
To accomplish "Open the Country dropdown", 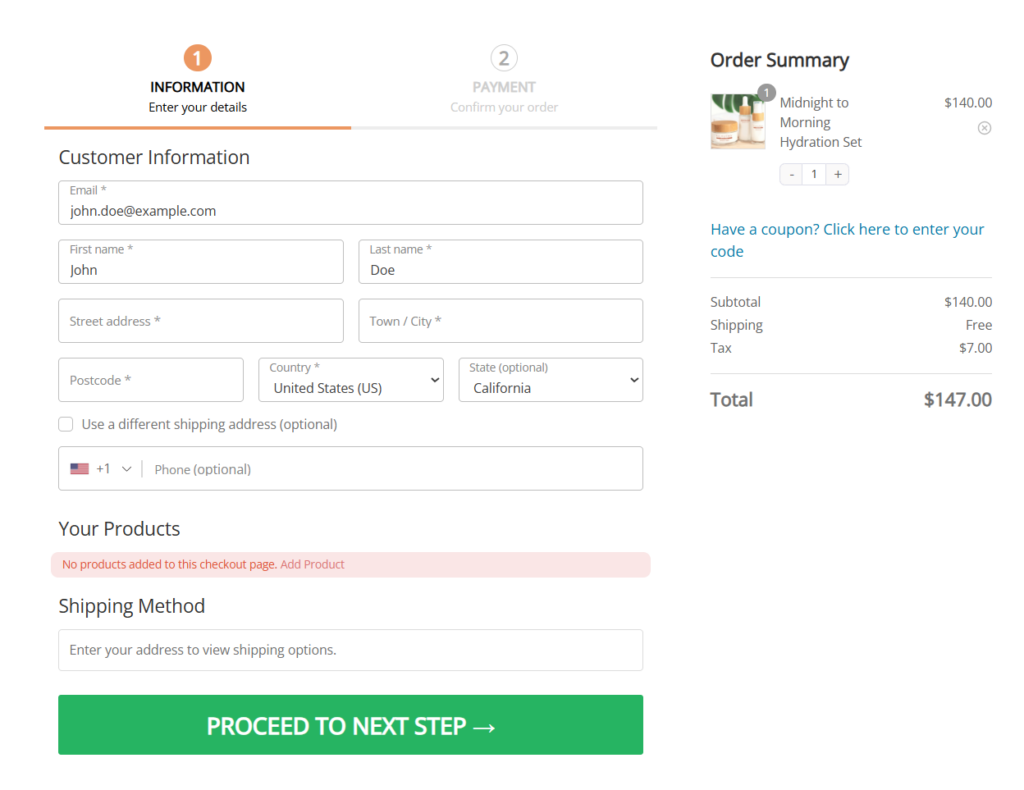I will tap(351, 380).
